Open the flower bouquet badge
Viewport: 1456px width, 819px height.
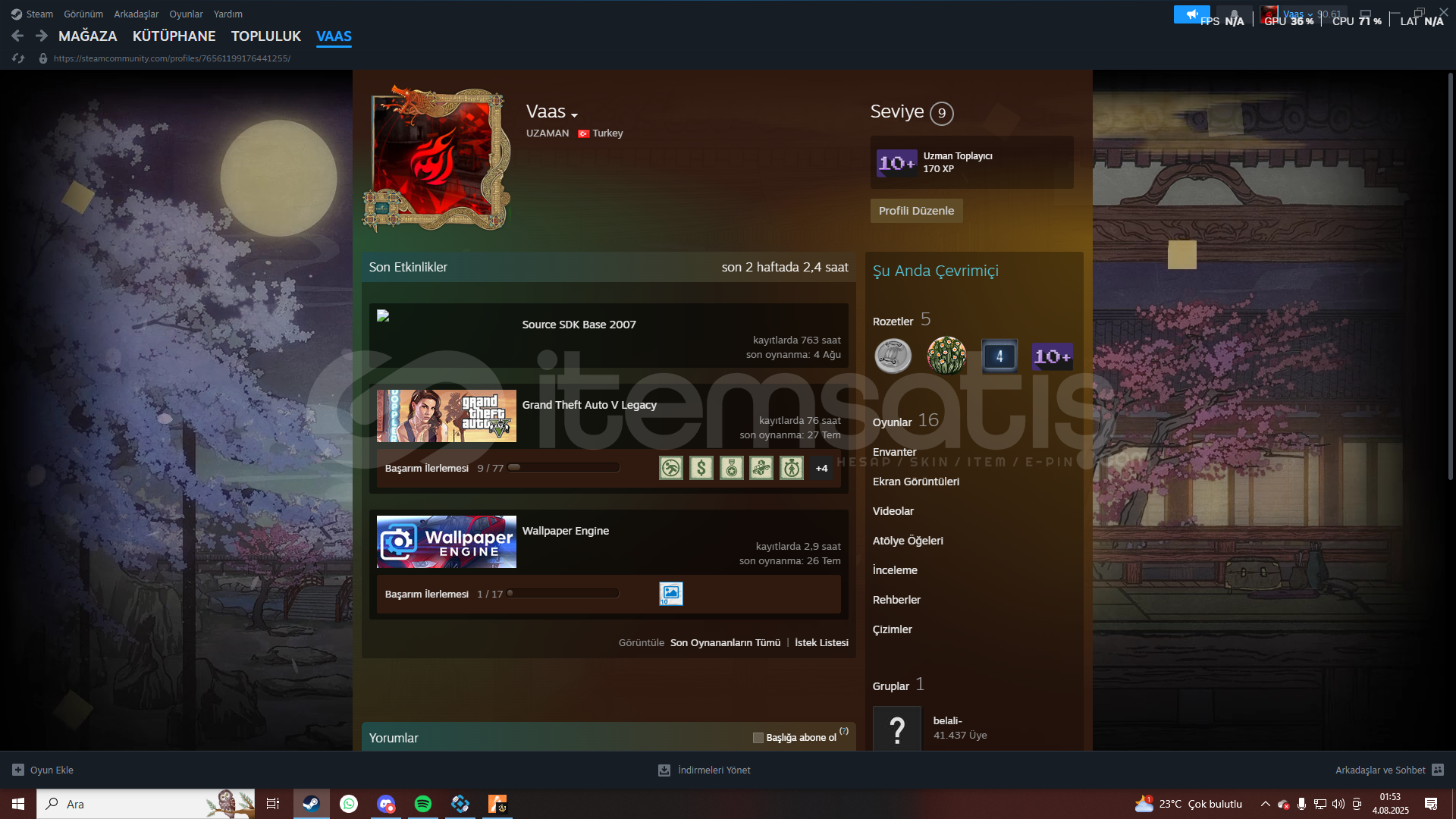click(946, 356)
